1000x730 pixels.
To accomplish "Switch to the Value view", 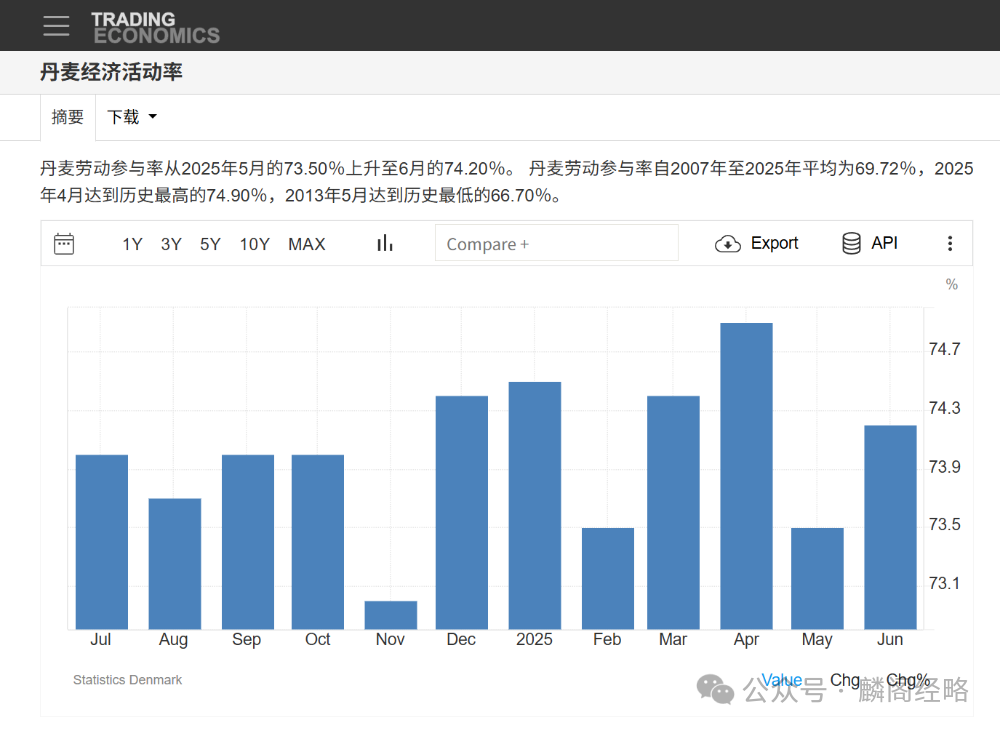I will 782,680.
